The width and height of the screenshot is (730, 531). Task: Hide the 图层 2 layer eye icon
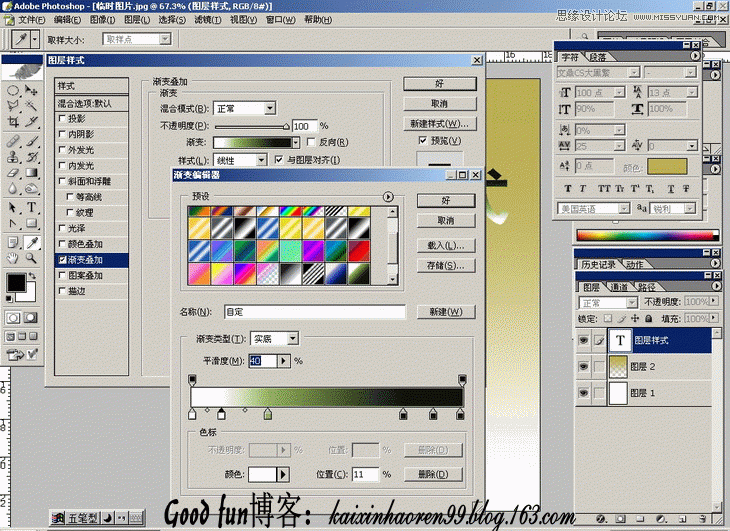tap(583, 367)
